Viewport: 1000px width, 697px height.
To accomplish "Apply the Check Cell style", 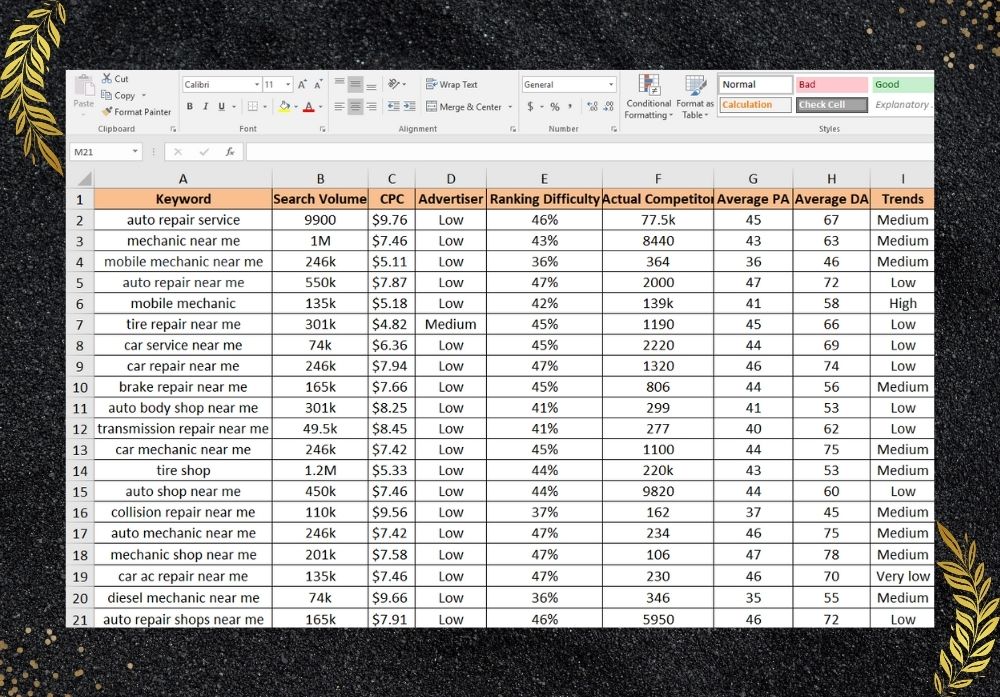I will (831, 105).
